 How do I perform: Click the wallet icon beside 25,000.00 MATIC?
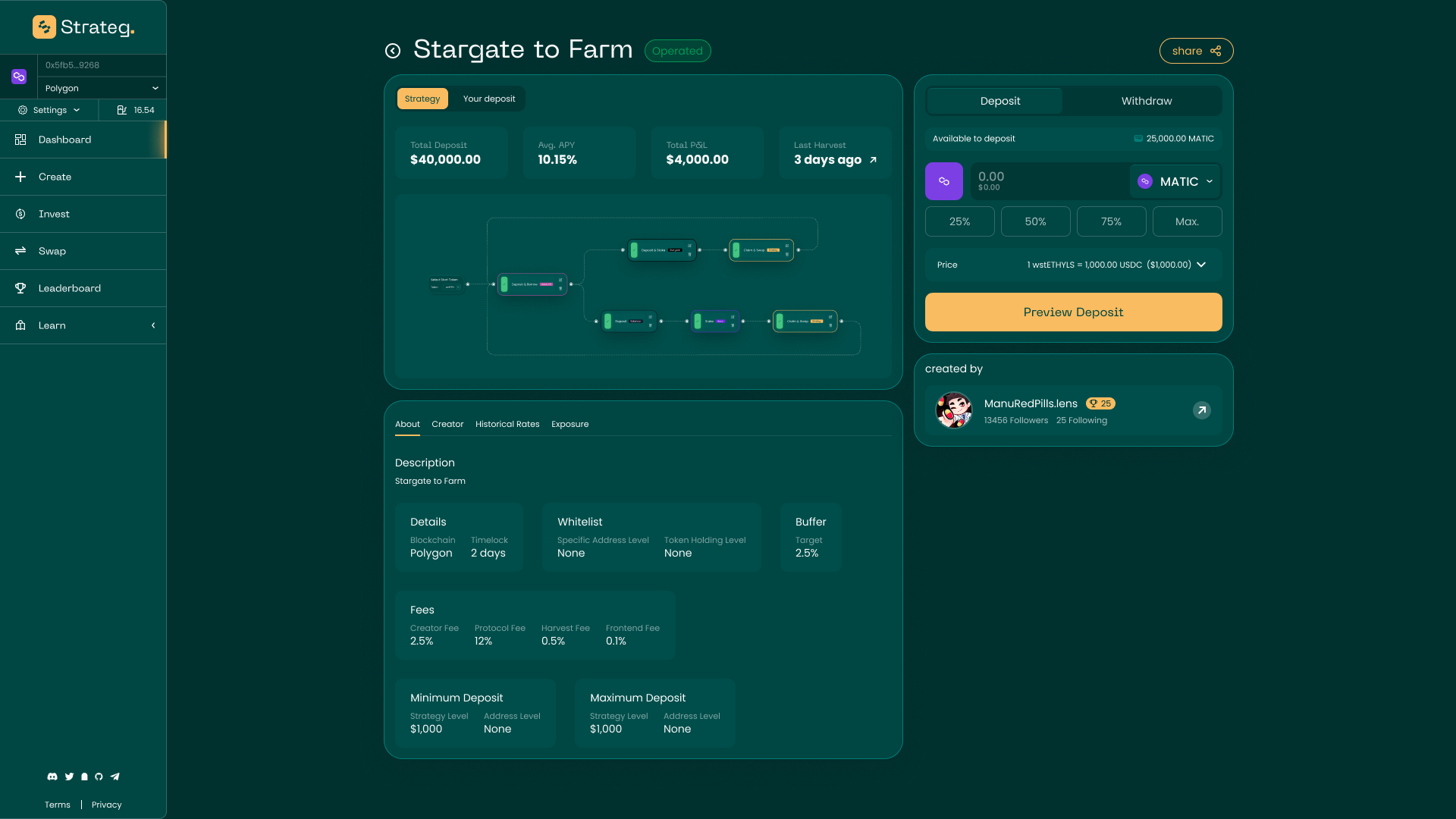pos(1138,139)
